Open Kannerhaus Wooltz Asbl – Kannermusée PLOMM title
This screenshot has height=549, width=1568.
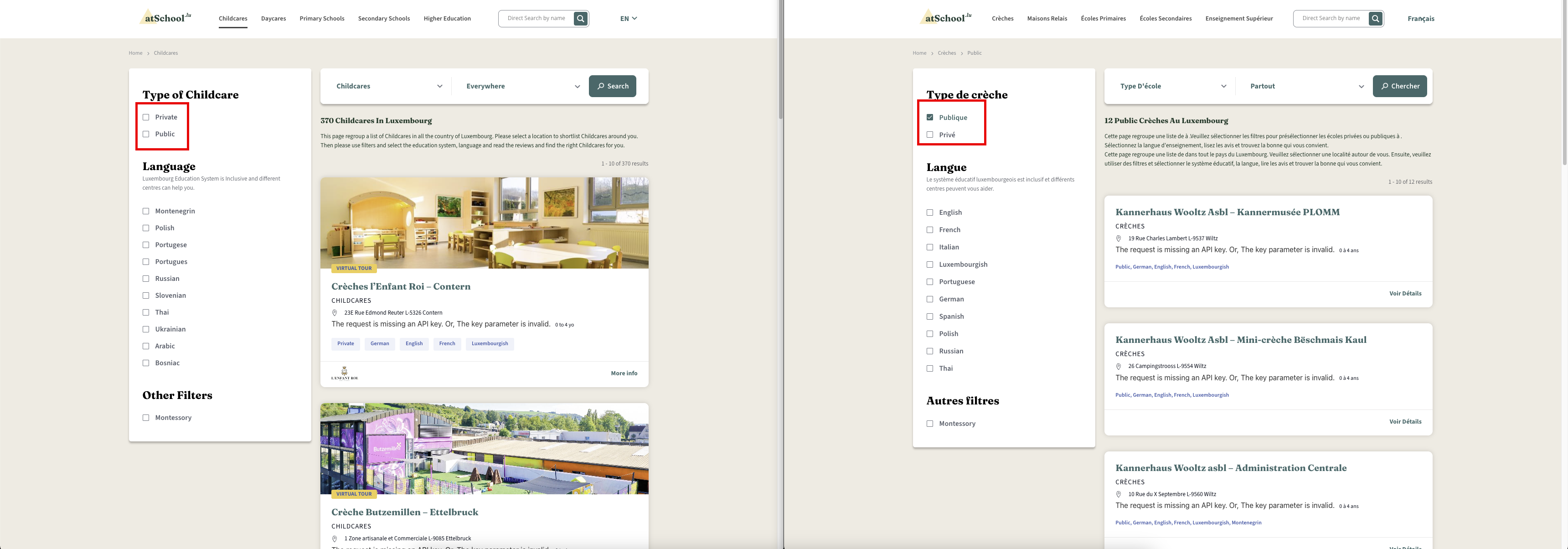1227,212
